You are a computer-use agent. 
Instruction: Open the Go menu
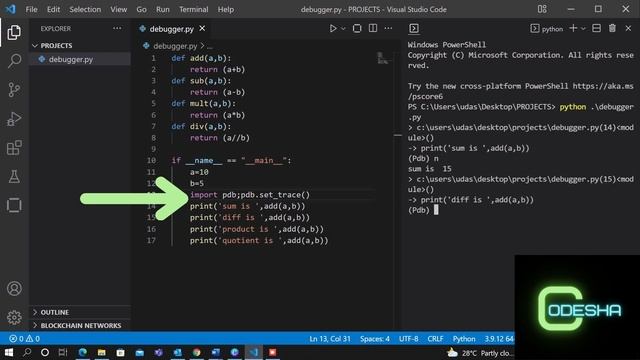pos(141,9)
